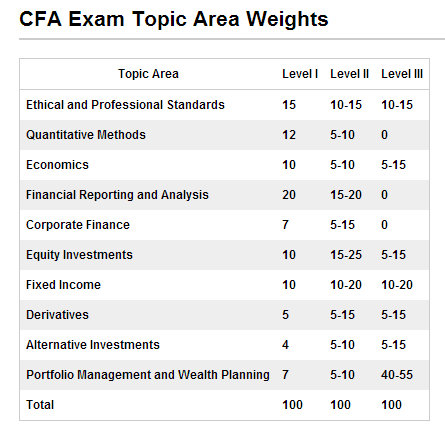Select Fixed Income row label

tap(63, 285)
